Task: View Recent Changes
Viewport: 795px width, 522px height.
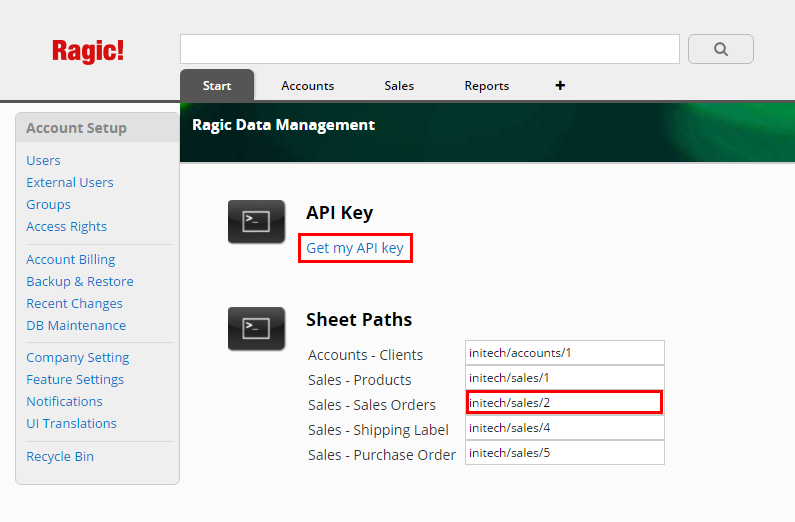Action: (75, 304)
